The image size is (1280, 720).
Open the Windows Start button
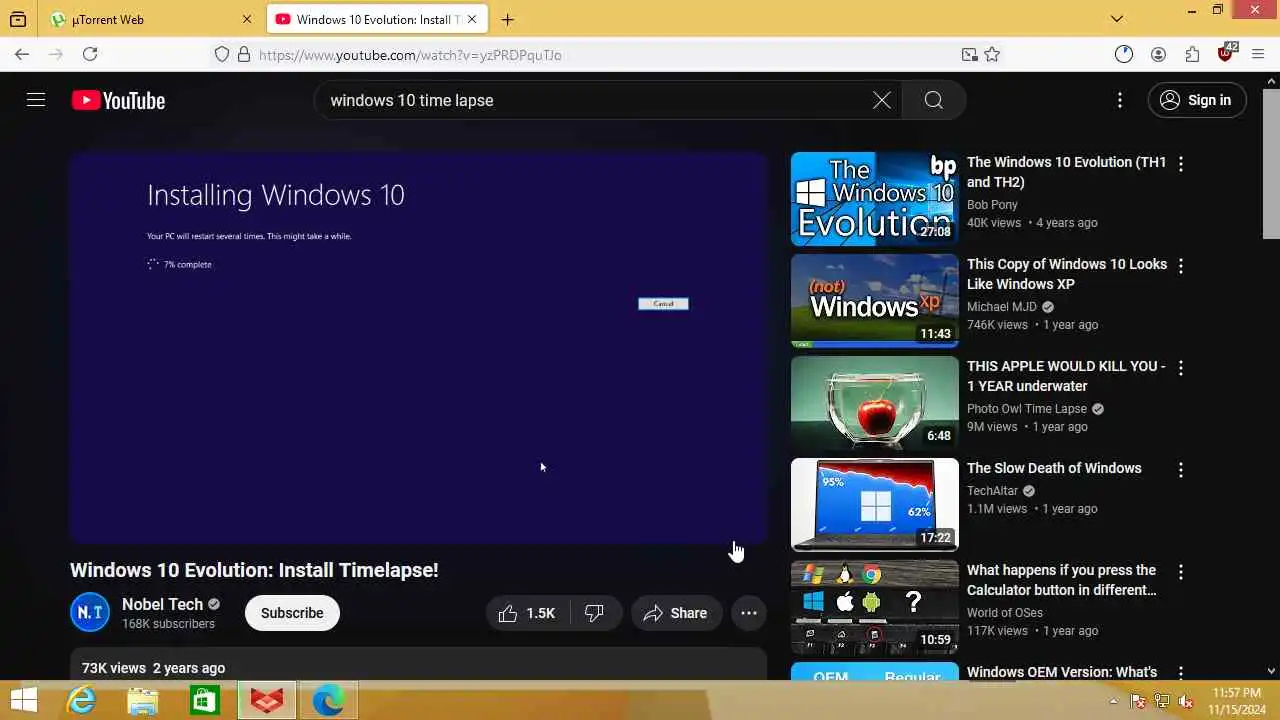tap(23, 701)
